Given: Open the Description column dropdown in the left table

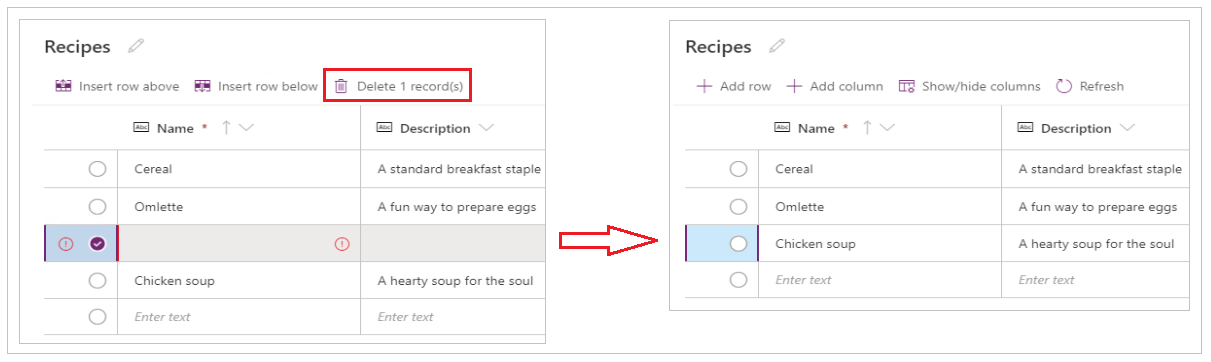Looking at the screenshot, I should tap(486, 128).
